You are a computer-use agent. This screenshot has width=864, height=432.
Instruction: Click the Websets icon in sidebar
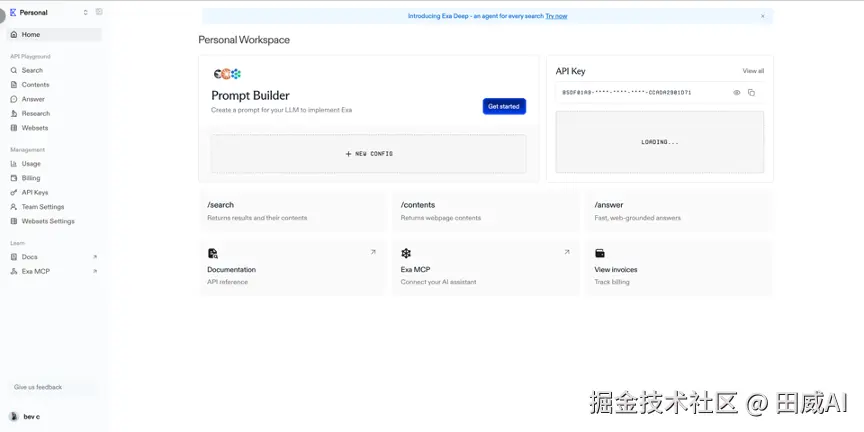point(14,128)
